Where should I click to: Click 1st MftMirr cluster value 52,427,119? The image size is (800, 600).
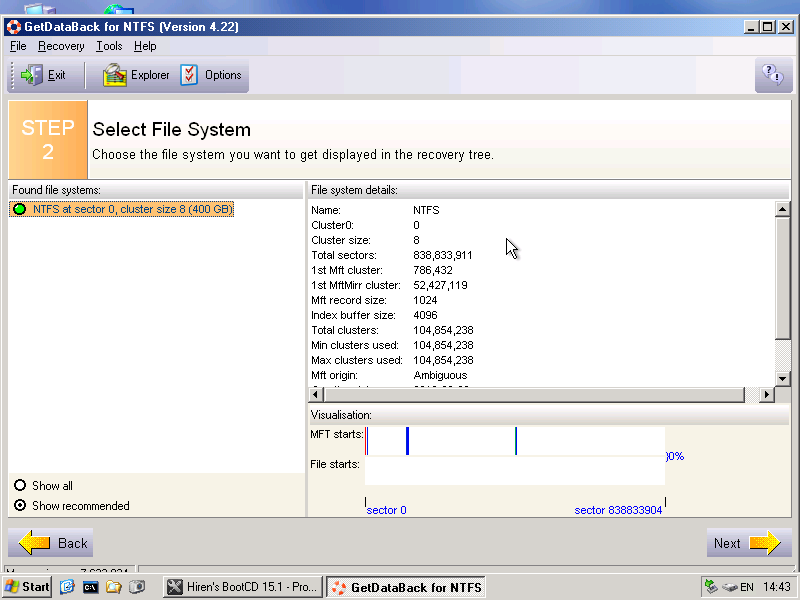[x=440, y=285]
